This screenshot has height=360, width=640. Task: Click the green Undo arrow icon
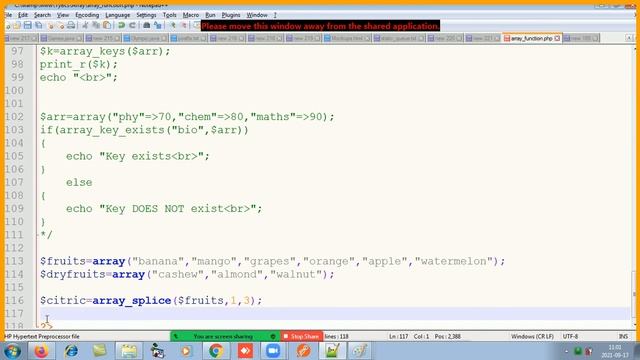click(x=122, y=26)
